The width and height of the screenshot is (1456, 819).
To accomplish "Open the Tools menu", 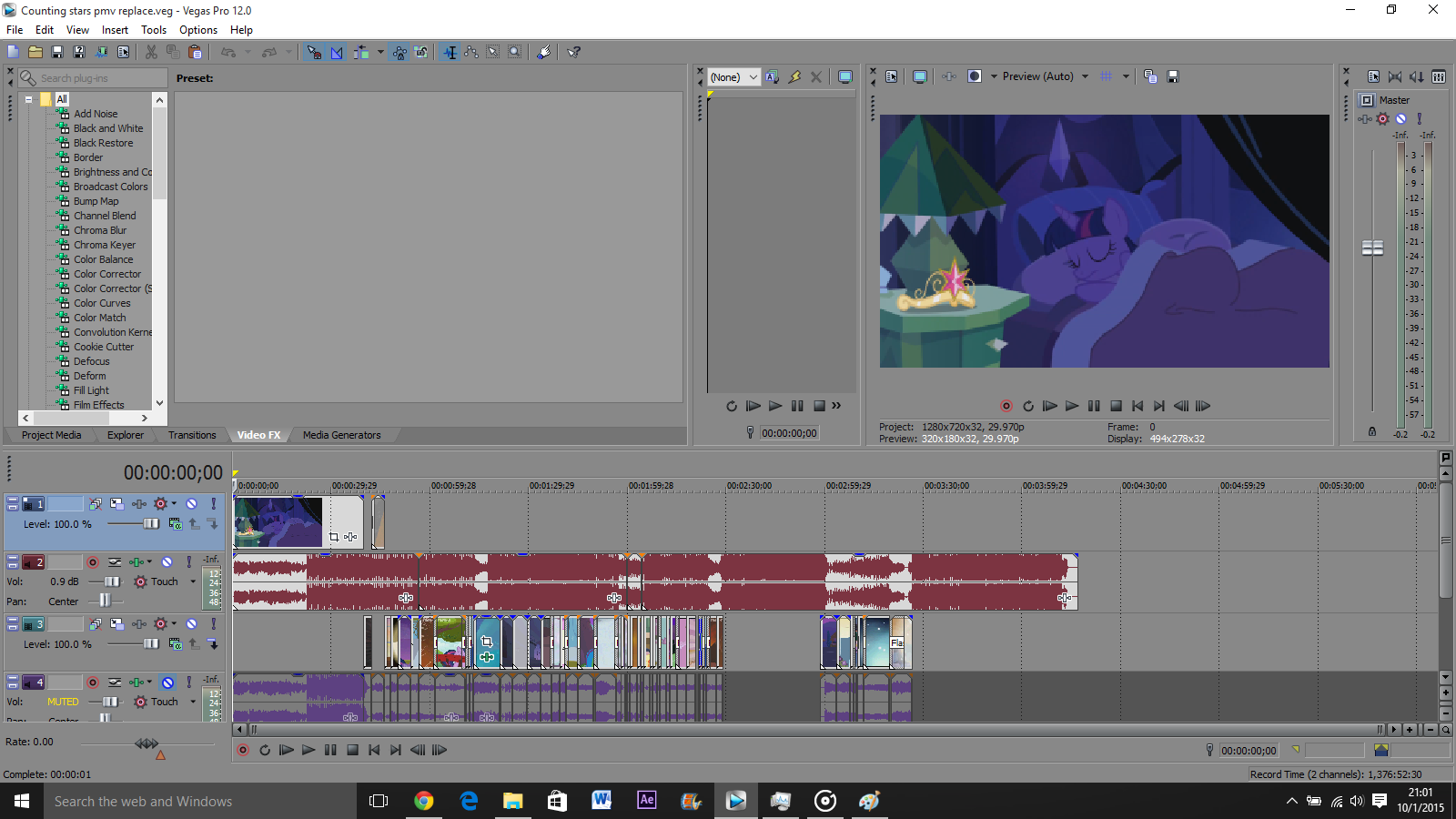I will pos(154,30).
